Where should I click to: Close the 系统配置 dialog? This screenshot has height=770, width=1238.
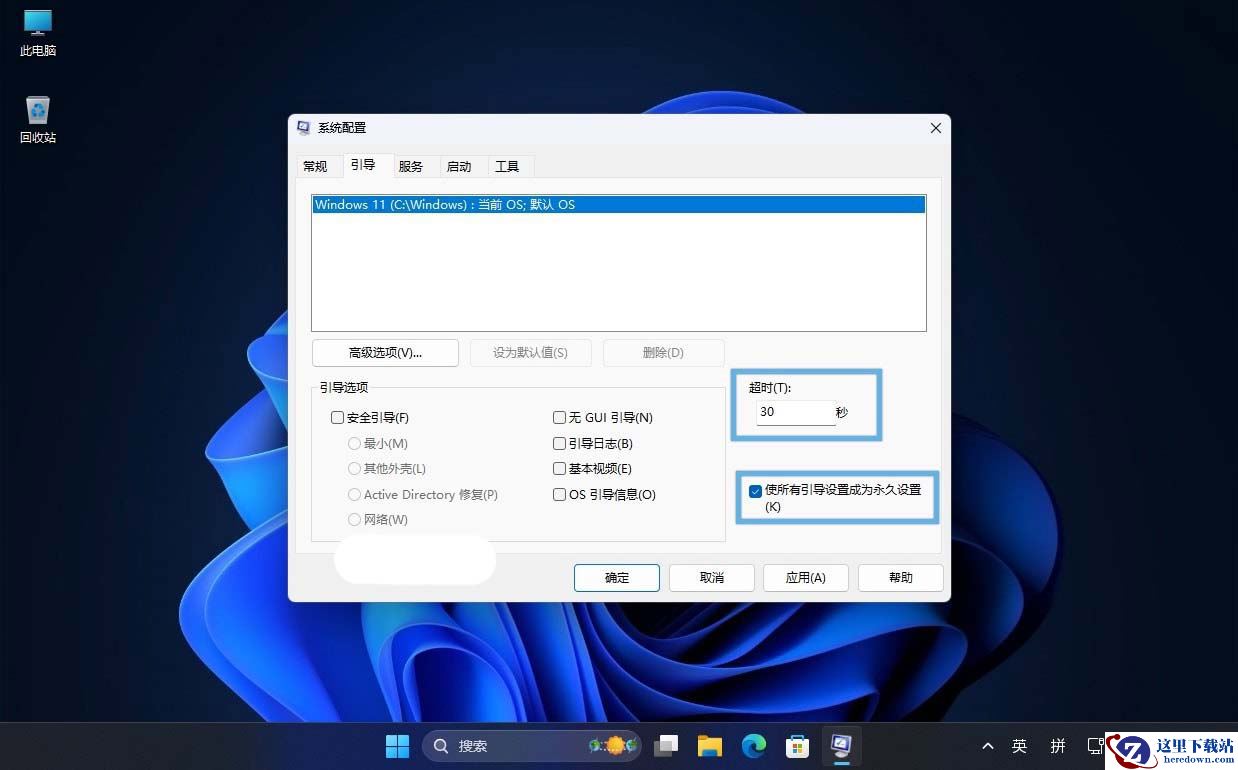tap(936, 128)
